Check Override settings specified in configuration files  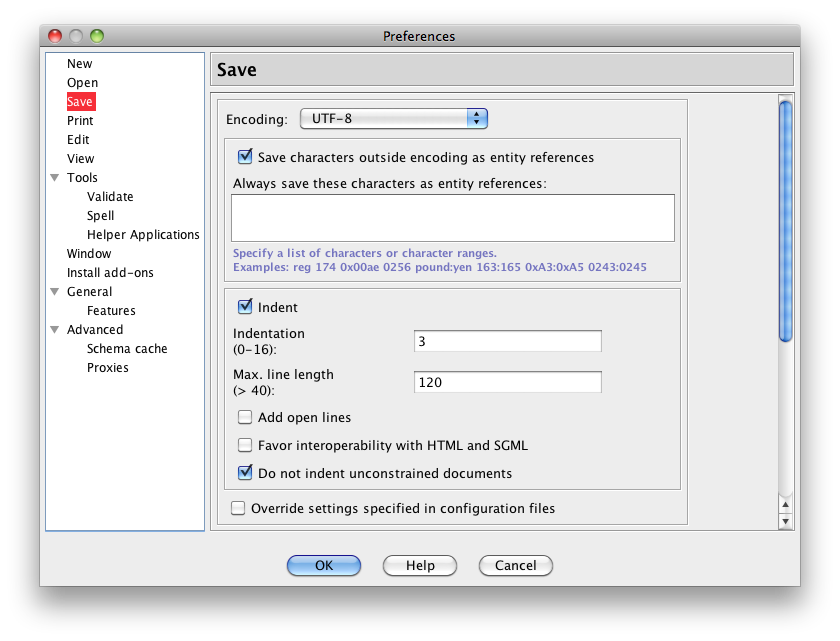click(238, 508)
